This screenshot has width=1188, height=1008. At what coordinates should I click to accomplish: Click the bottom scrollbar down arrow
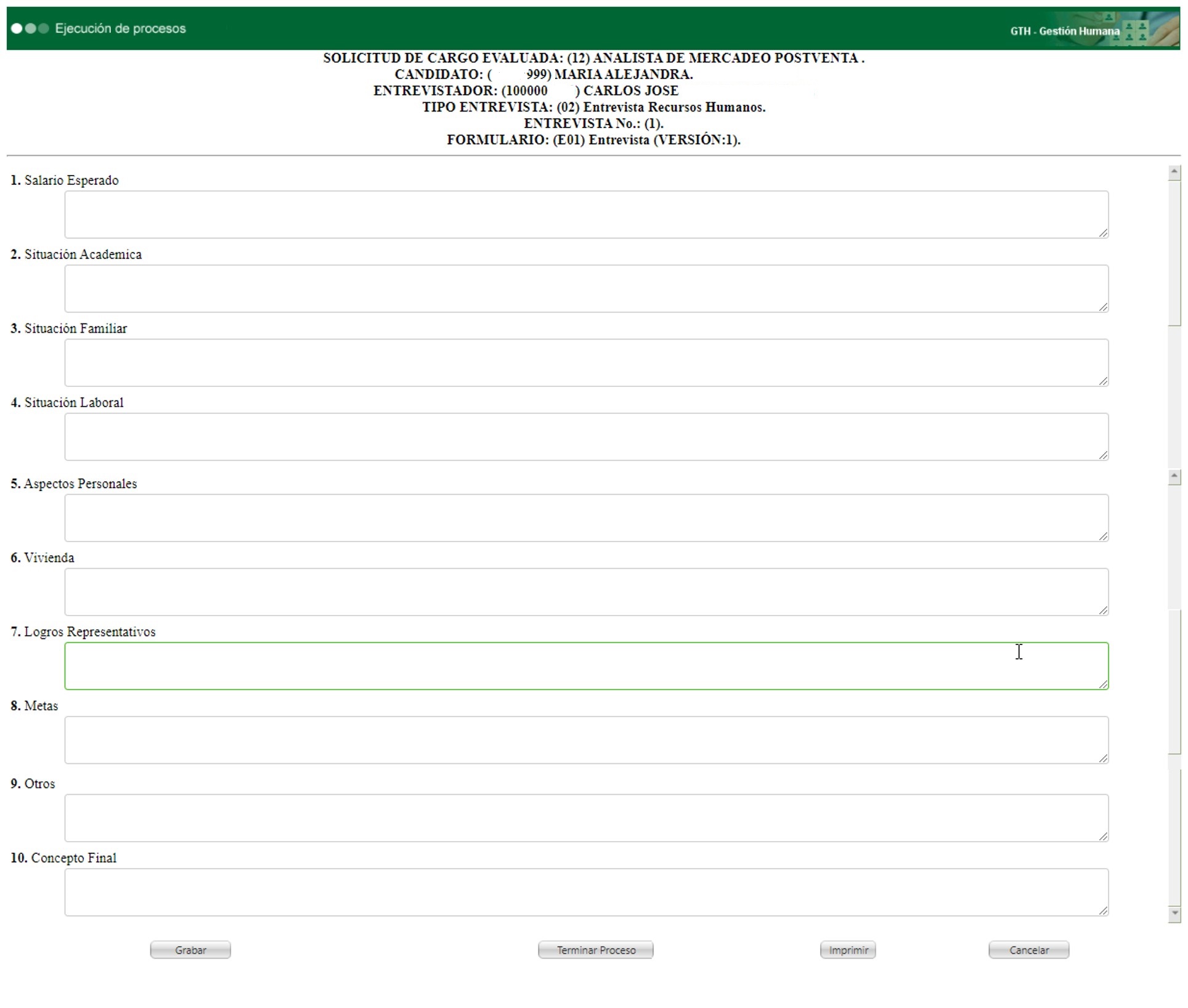[1174, 912]
